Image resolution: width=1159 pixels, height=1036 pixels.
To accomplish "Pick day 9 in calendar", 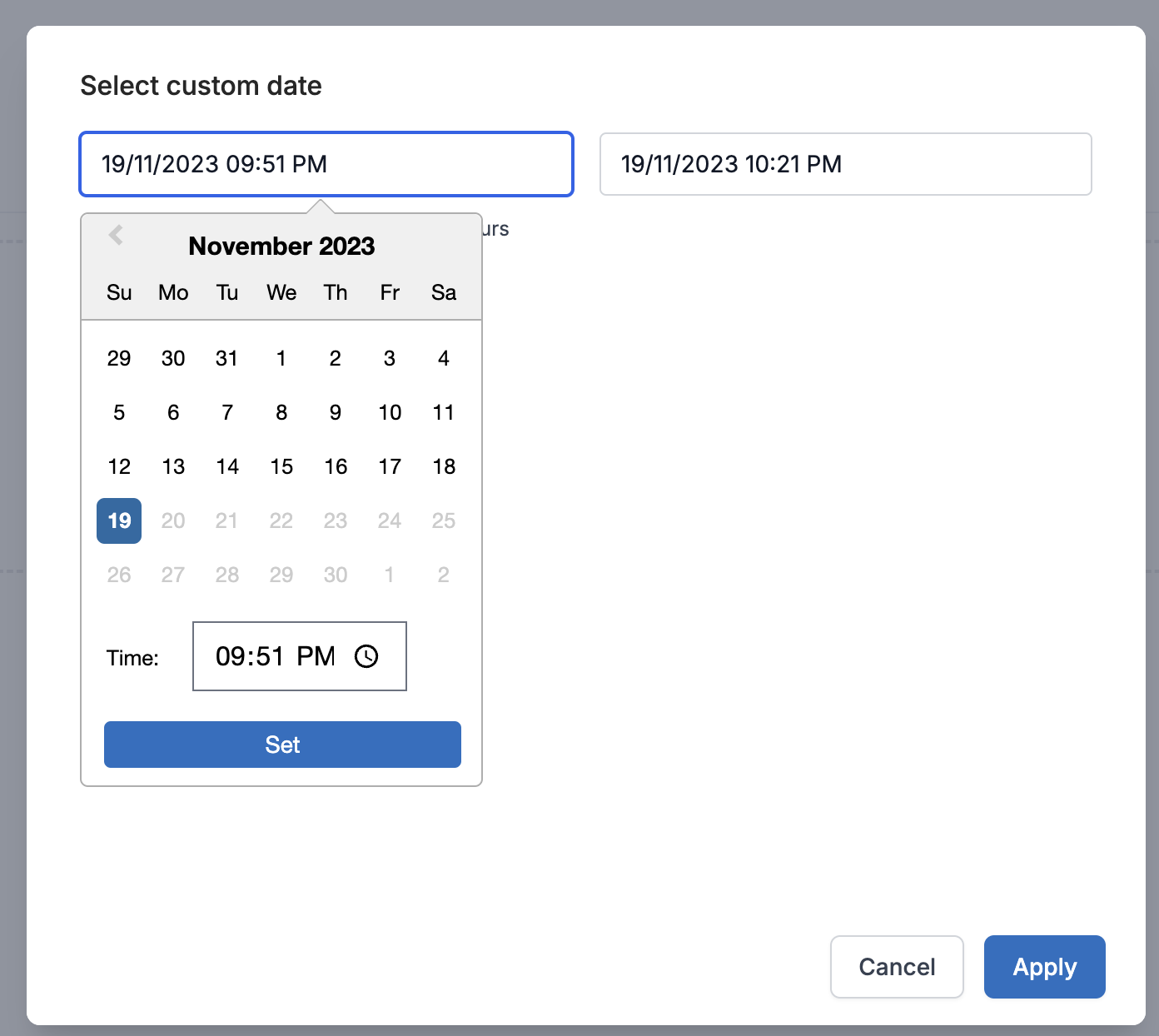I will coord(336,412).
